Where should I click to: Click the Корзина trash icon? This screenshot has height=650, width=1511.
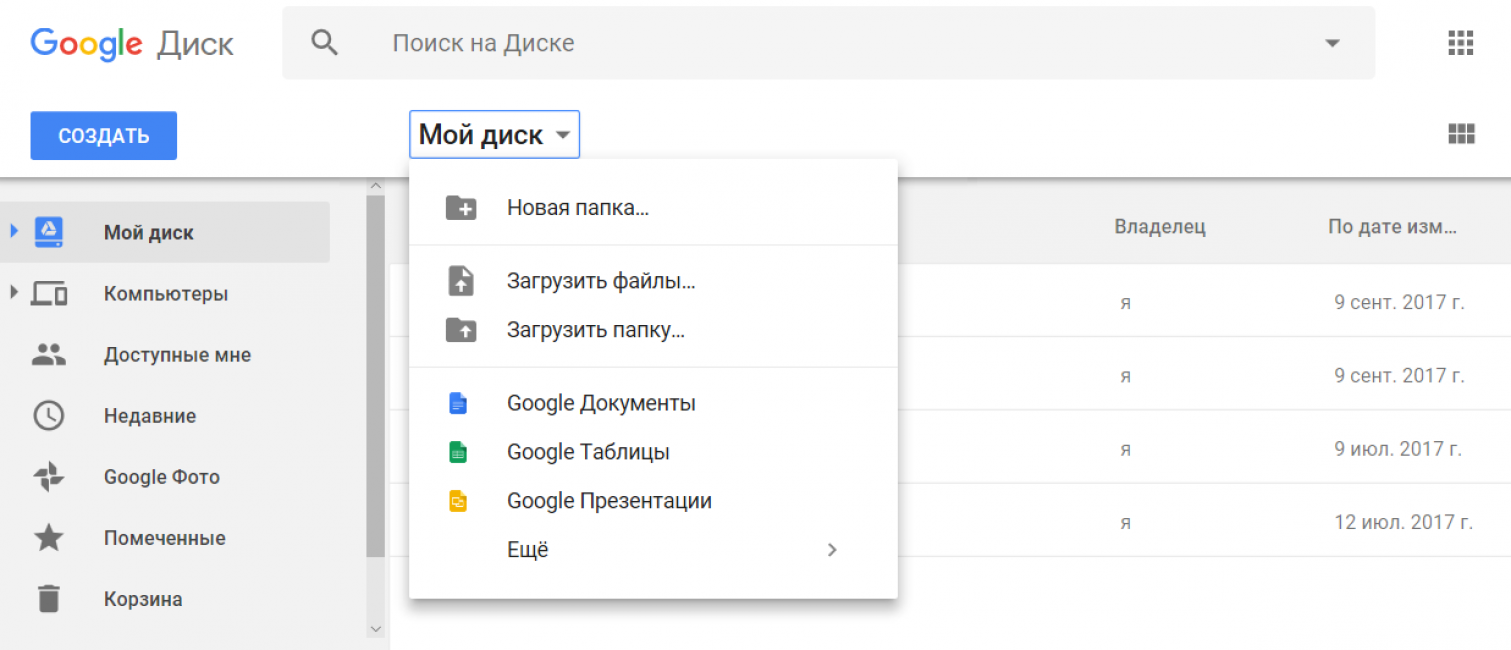click(x=49, y=599)
